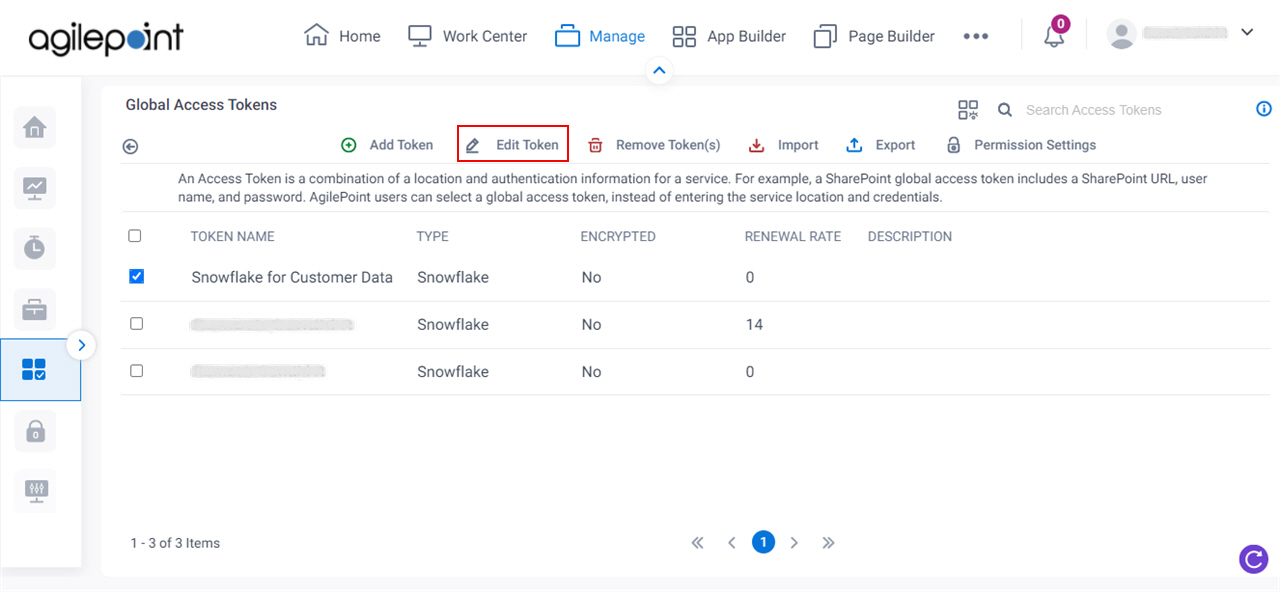Click the QR-style view icon beside search

pos(968,110)
